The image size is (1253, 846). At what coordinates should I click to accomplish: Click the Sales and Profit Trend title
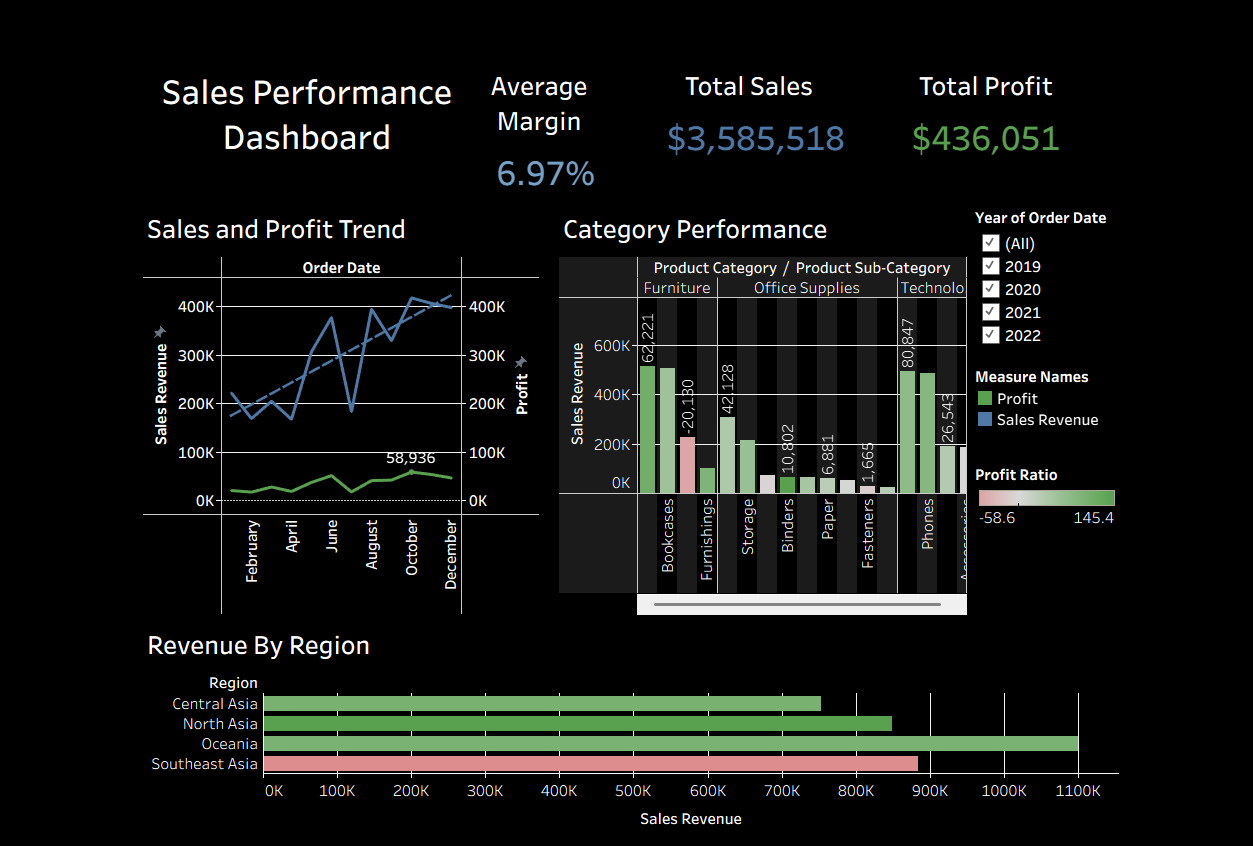click(276, 229)
